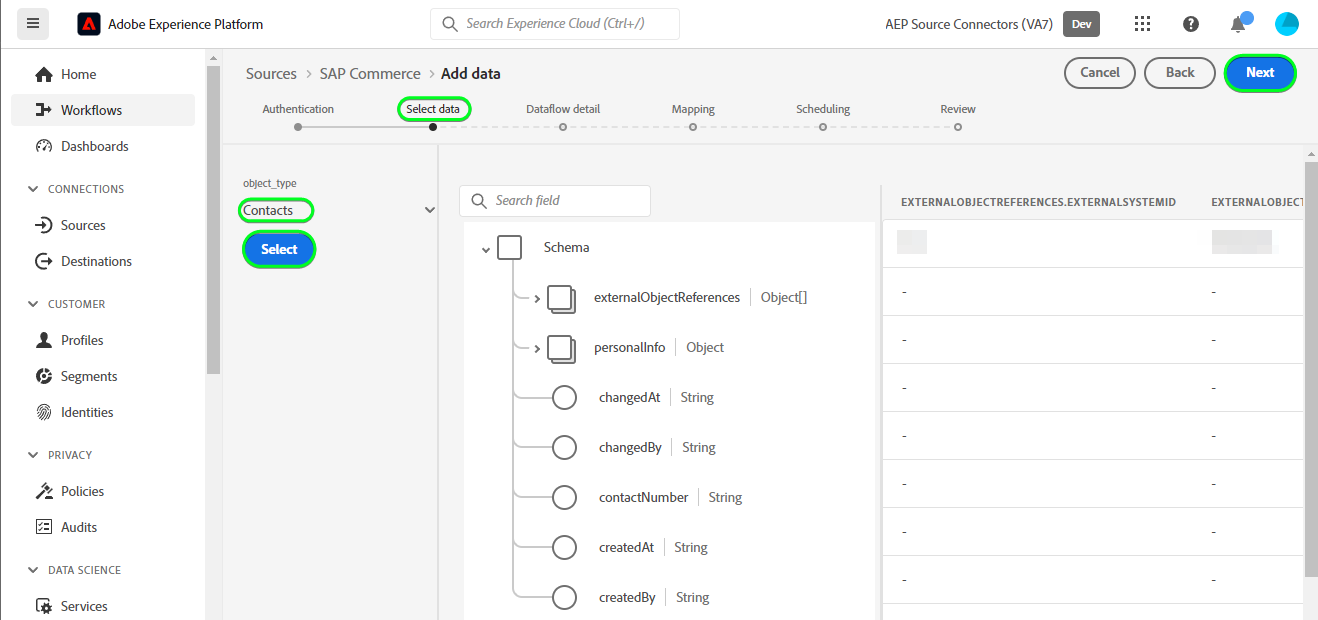Open the notifications bell

tap(1238, 25)
